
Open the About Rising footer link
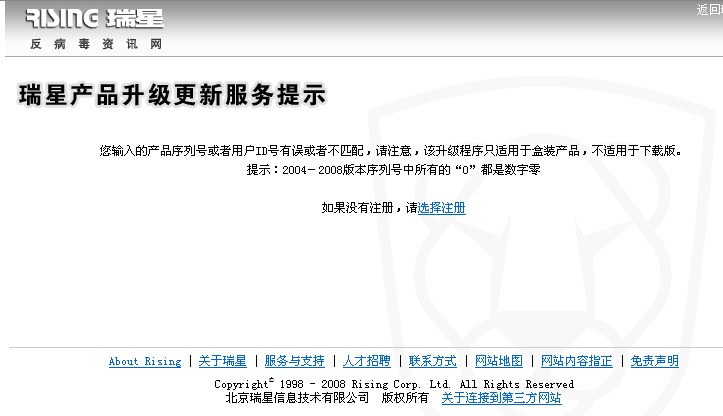145,362
